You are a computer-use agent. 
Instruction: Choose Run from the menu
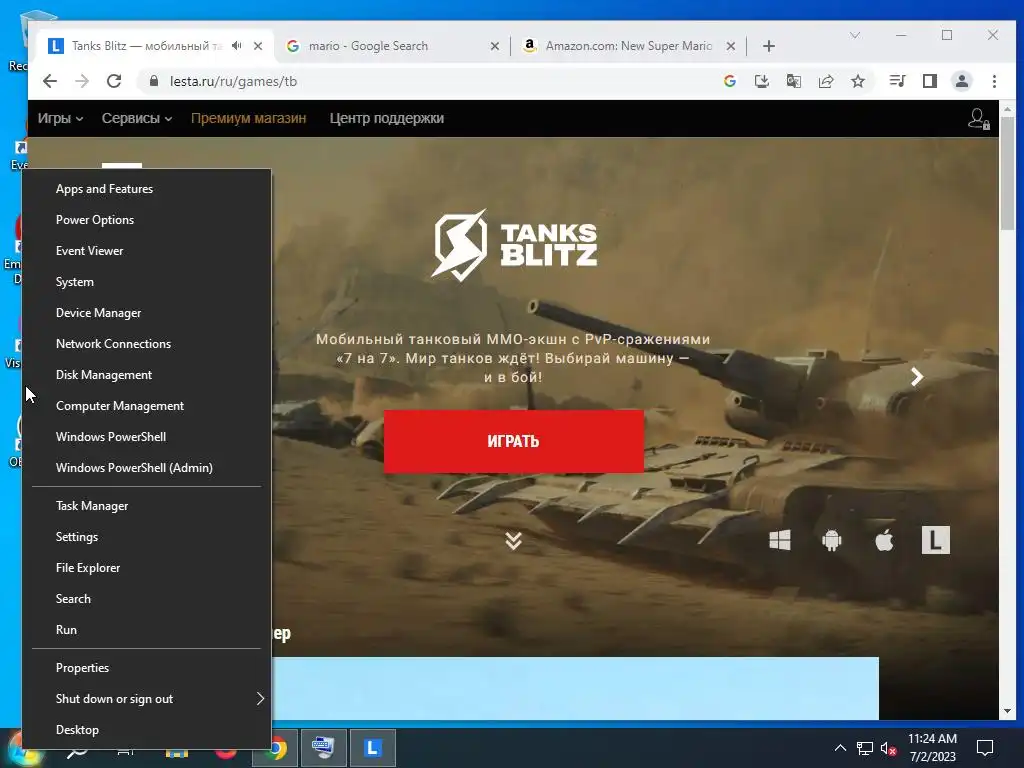147,630
